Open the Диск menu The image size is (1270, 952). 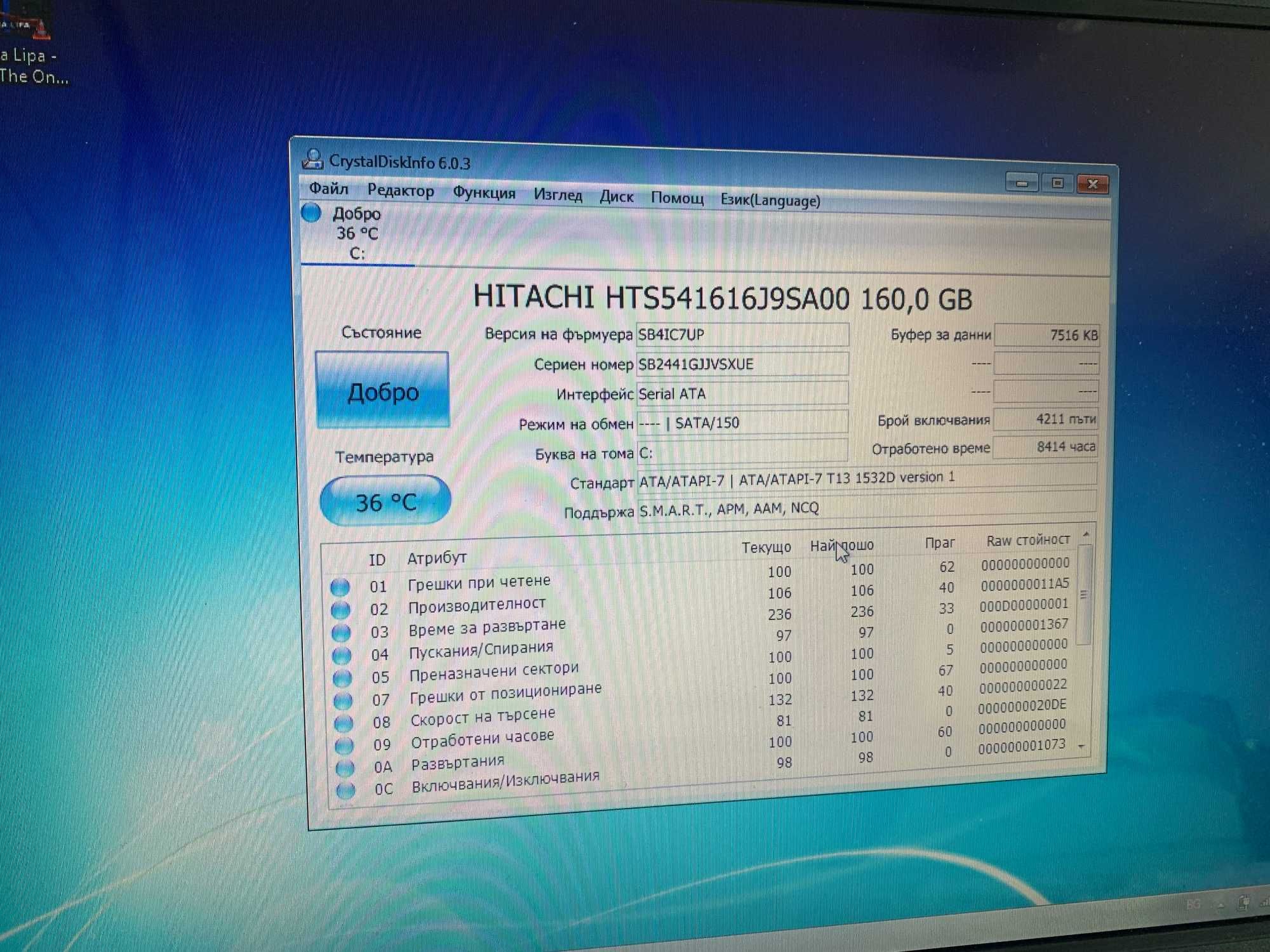point(617,197)
